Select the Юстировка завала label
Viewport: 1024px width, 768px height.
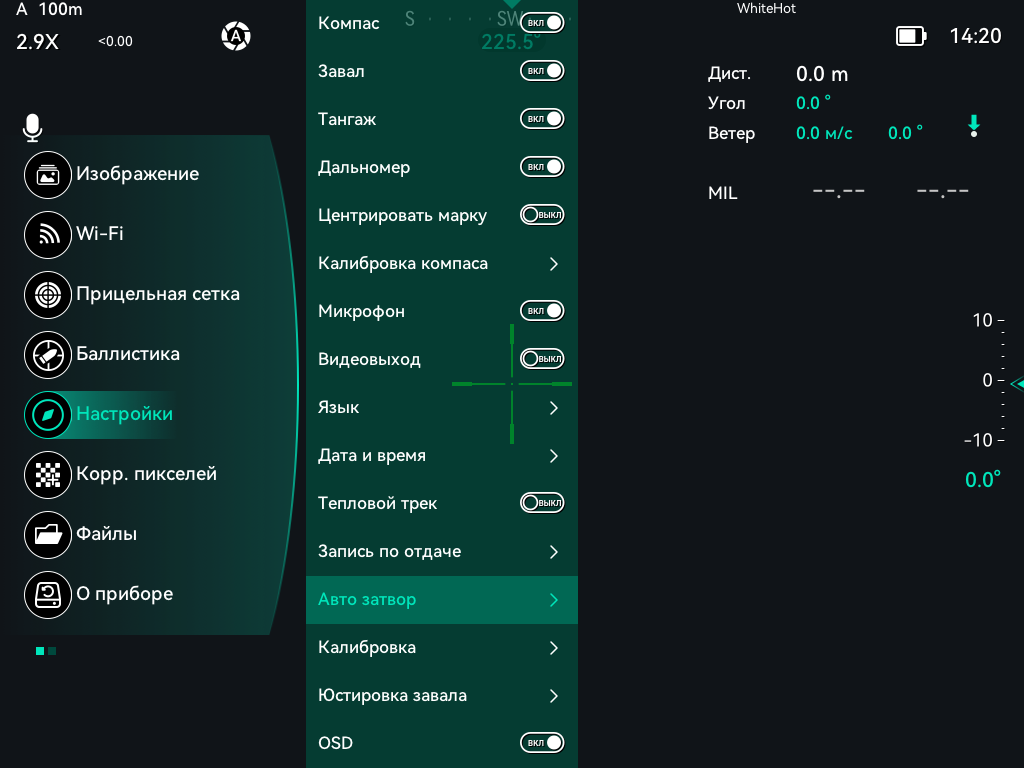[x=392, y=696]
